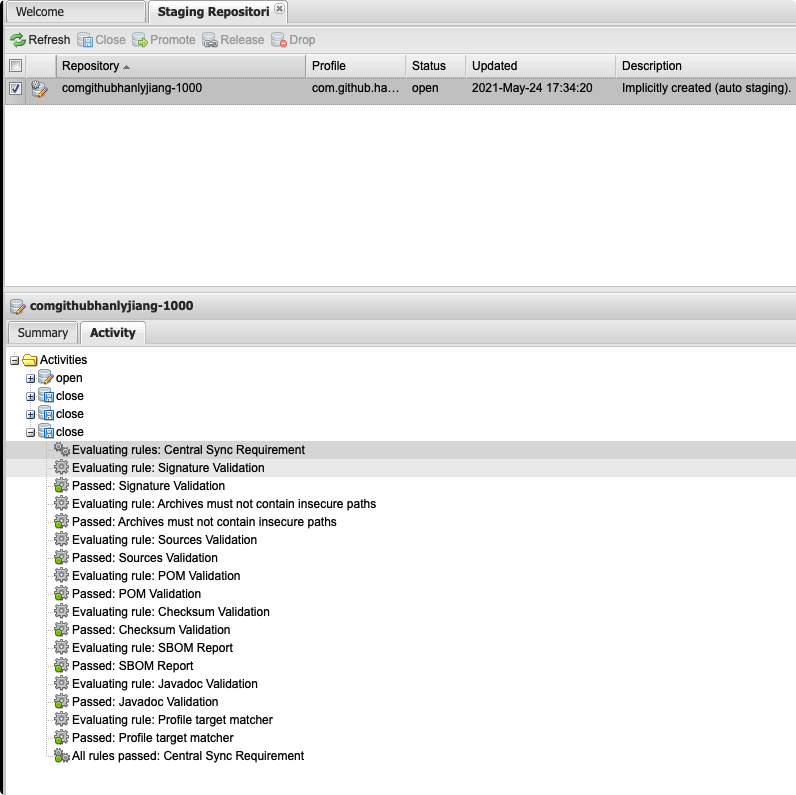Screen dimensions: 796x795
Task: Click the Activities tree root label
Action: [63, 360]
